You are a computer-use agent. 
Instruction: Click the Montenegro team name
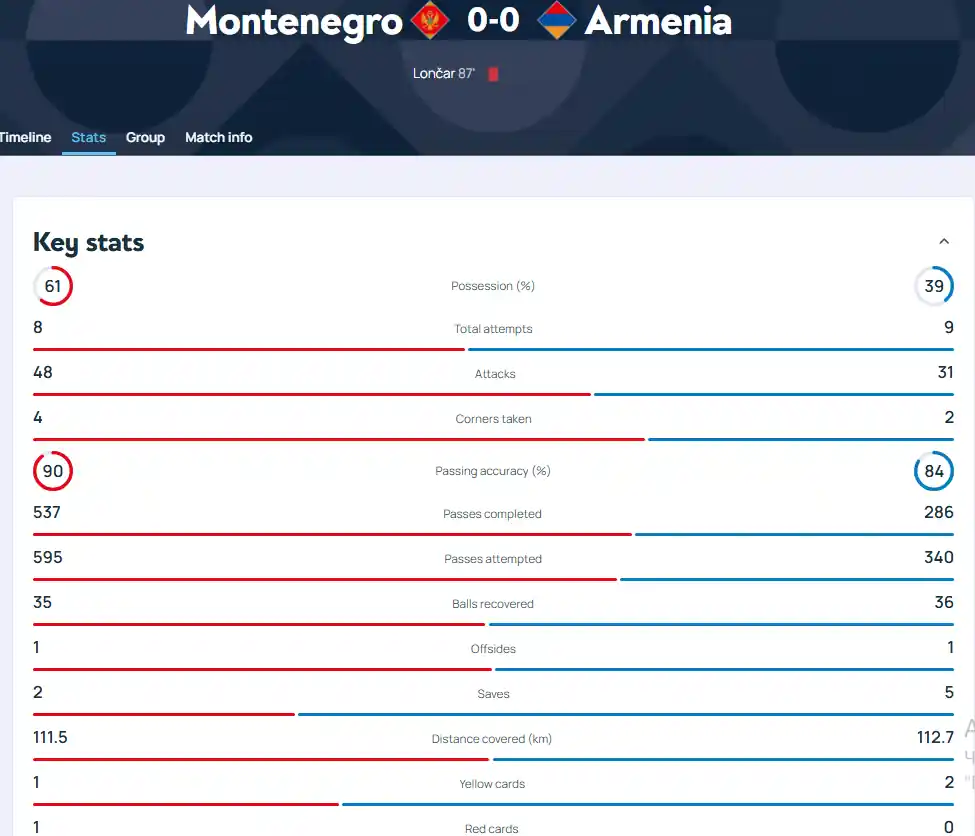click(294, 22)
